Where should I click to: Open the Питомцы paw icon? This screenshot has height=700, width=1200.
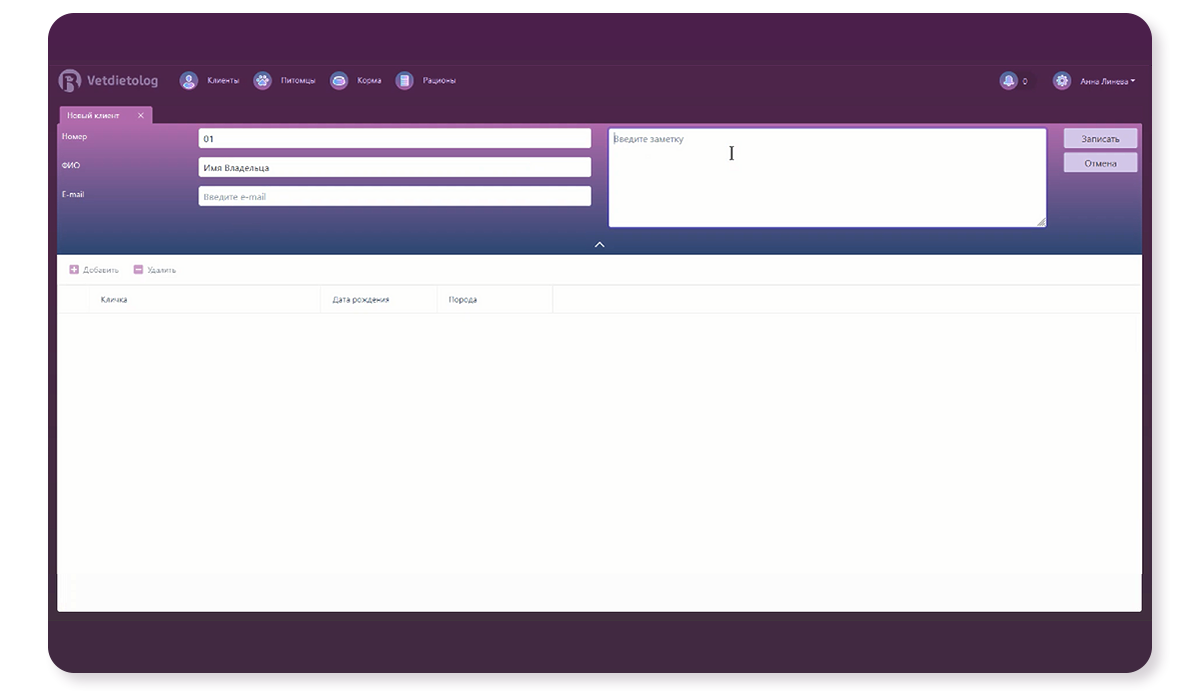pyautogui.click(x=262, y=81)
